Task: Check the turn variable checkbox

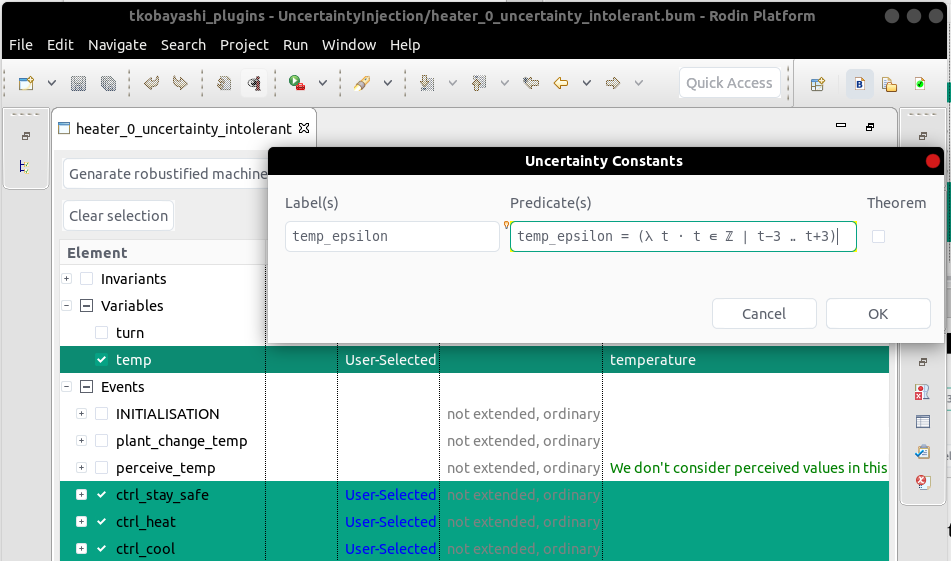Action: pyautogui.click(x=101, y=333)
